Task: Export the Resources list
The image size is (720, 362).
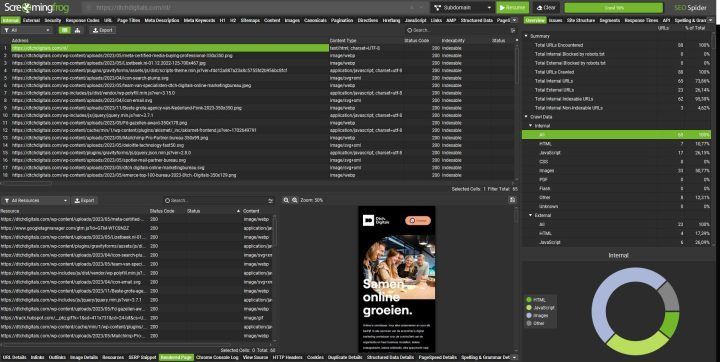Action: [84, 201]
